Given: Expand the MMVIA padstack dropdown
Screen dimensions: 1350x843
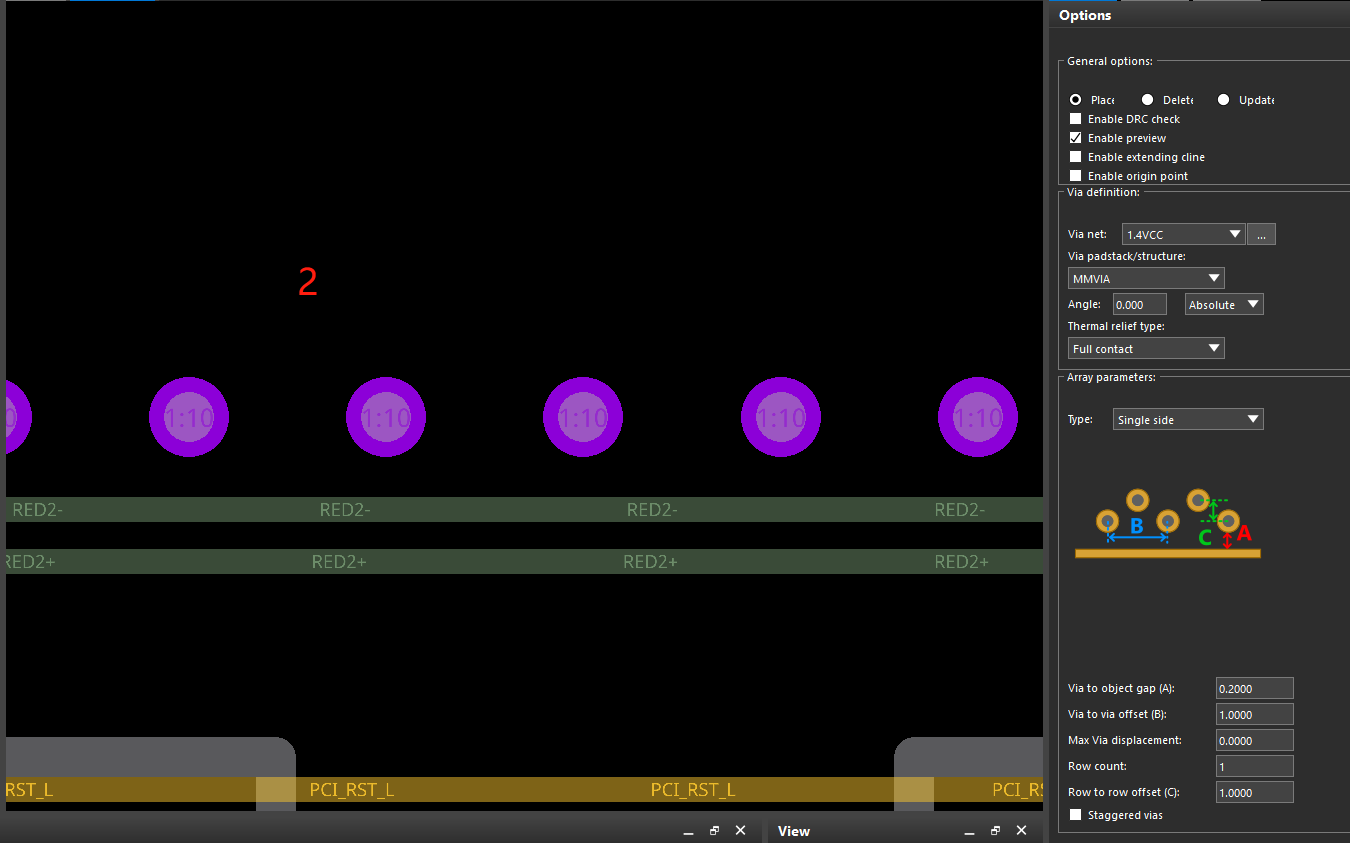Looking at the screenshot, I should coord(1146,278).
